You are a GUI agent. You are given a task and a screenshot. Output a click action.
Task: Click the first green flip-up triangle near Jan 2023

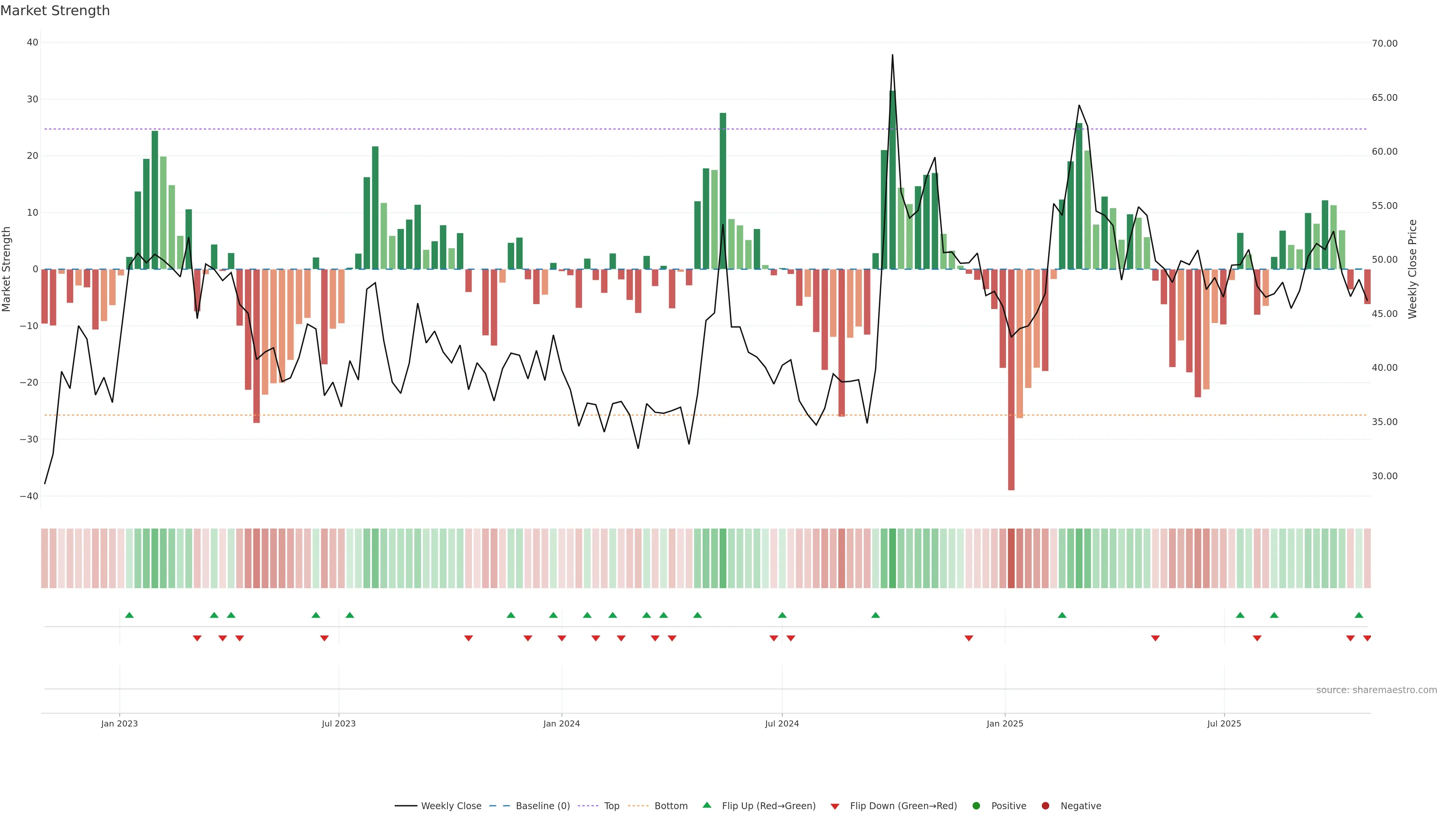129,615
